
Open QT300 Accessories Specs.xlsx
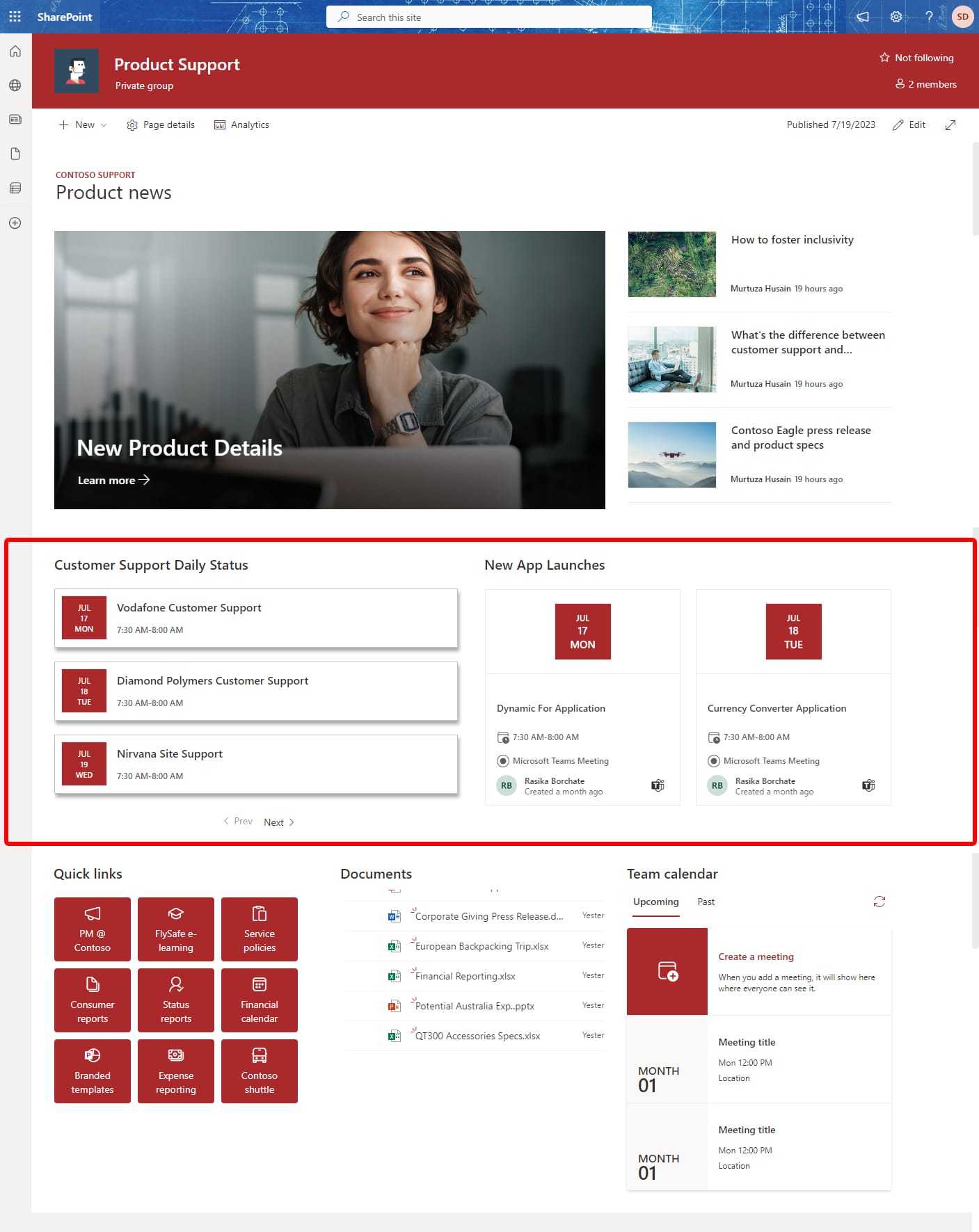coord(477,1036)
